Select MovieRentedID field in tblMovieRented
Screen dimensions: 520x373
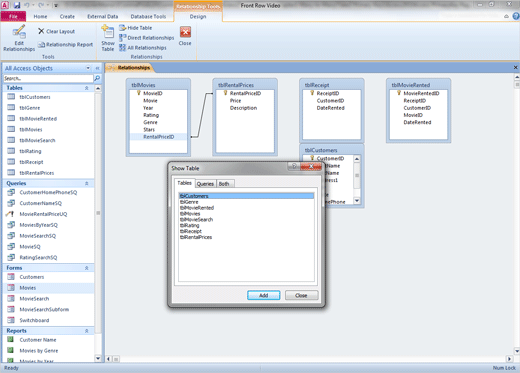tap(421, 93)
